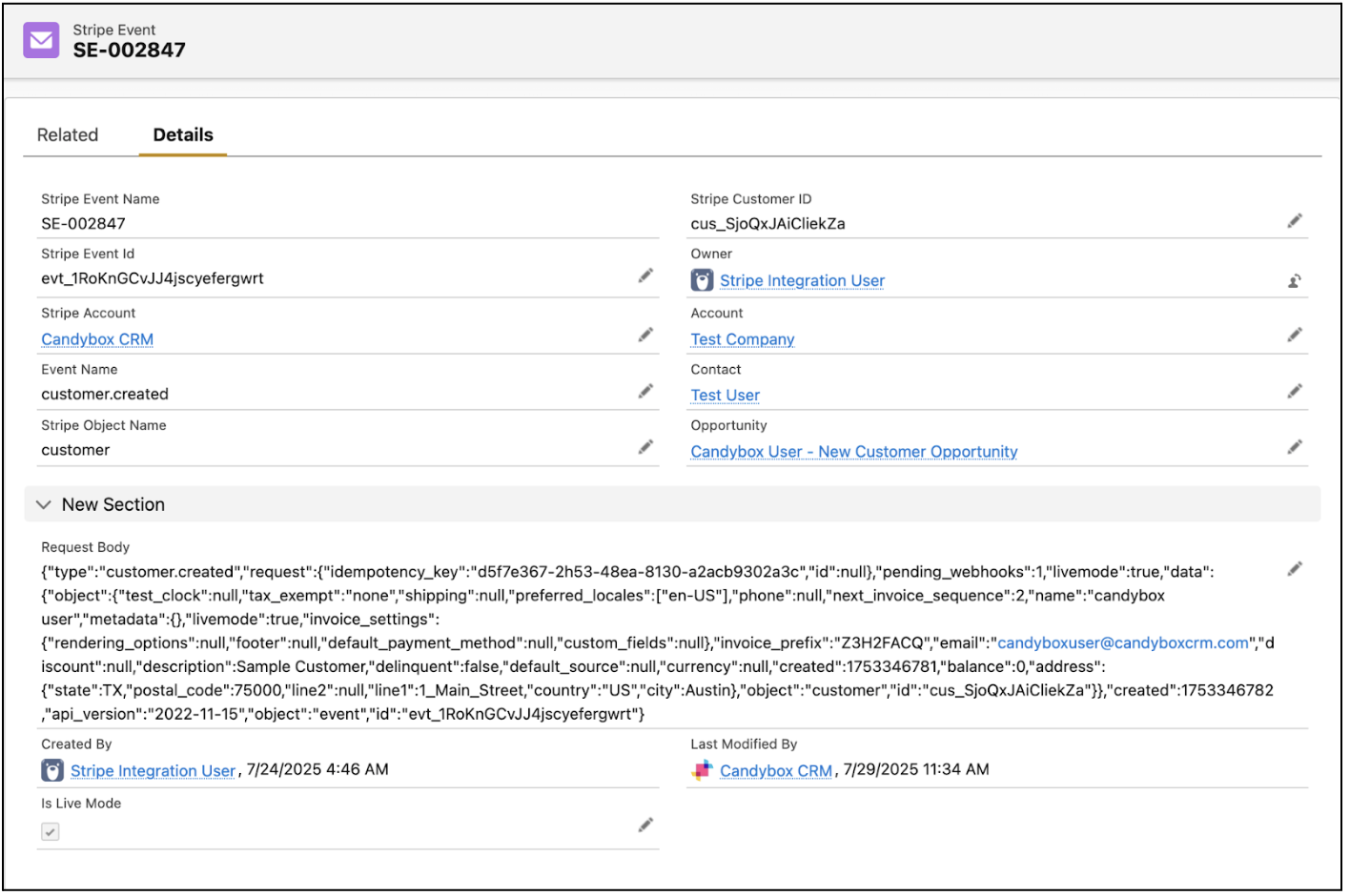Select the Details tab
Viewport: 1350px width, 896px height.
[183, 135]
